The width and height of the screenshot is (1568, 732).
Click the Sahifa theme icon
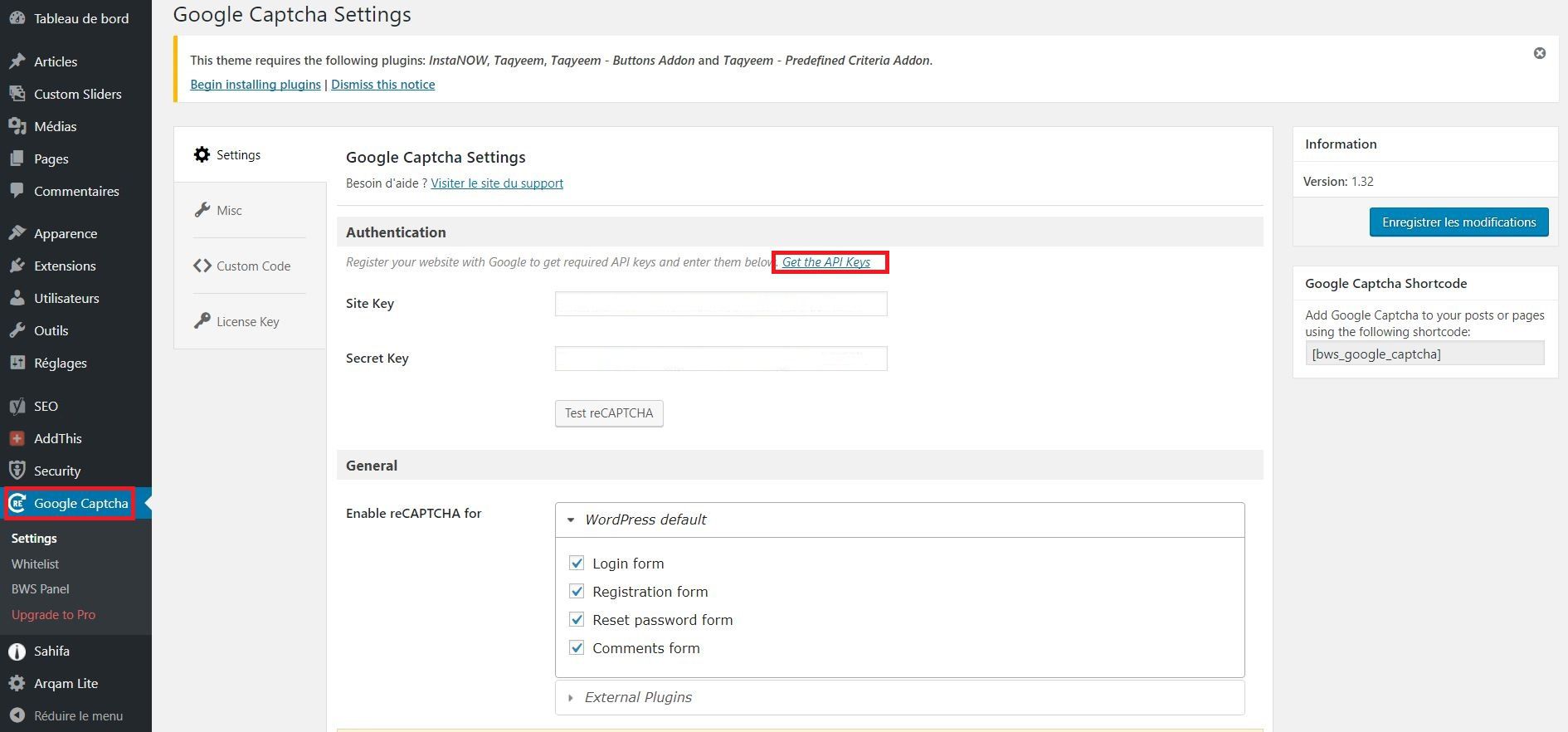(x=17, y=651)
